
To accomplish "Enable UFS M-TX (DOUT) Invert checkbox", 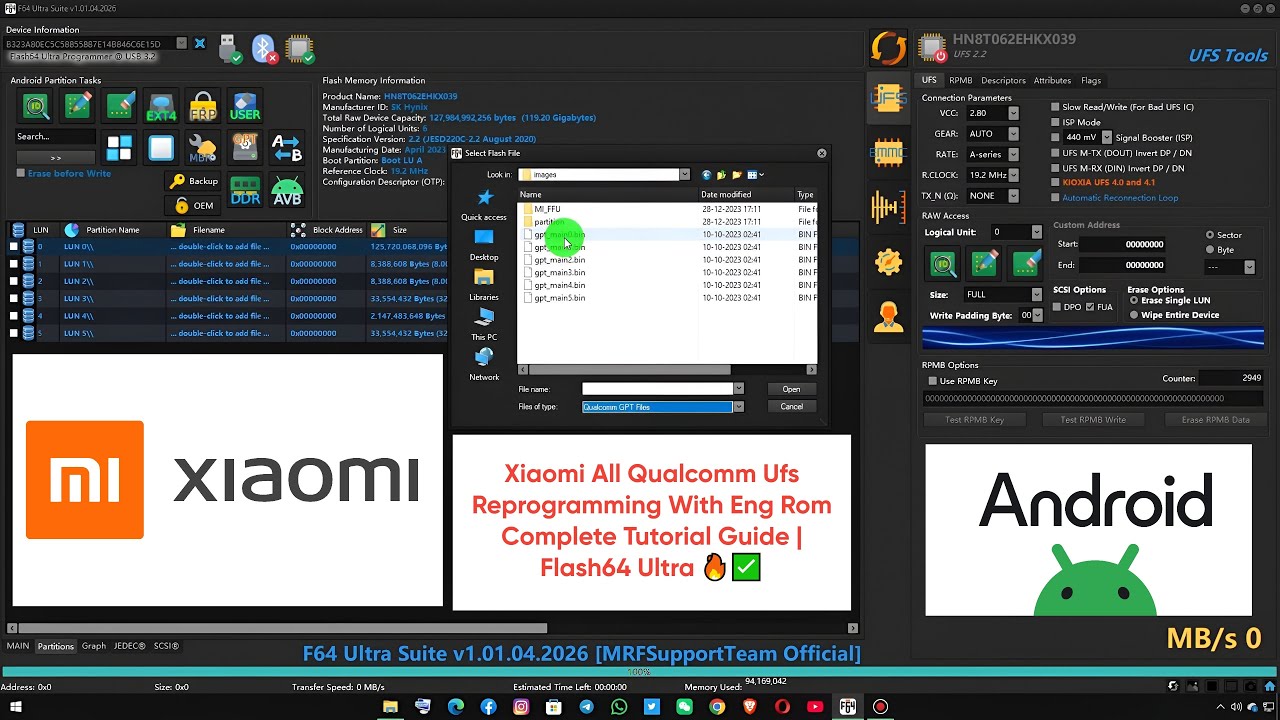I will (x=1055, y=153).
